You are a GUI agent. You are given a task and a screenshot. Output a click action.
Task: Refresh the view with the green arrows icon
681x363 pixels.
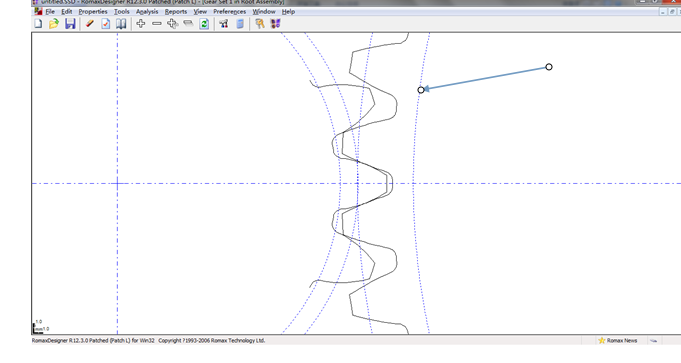point(204,24)
